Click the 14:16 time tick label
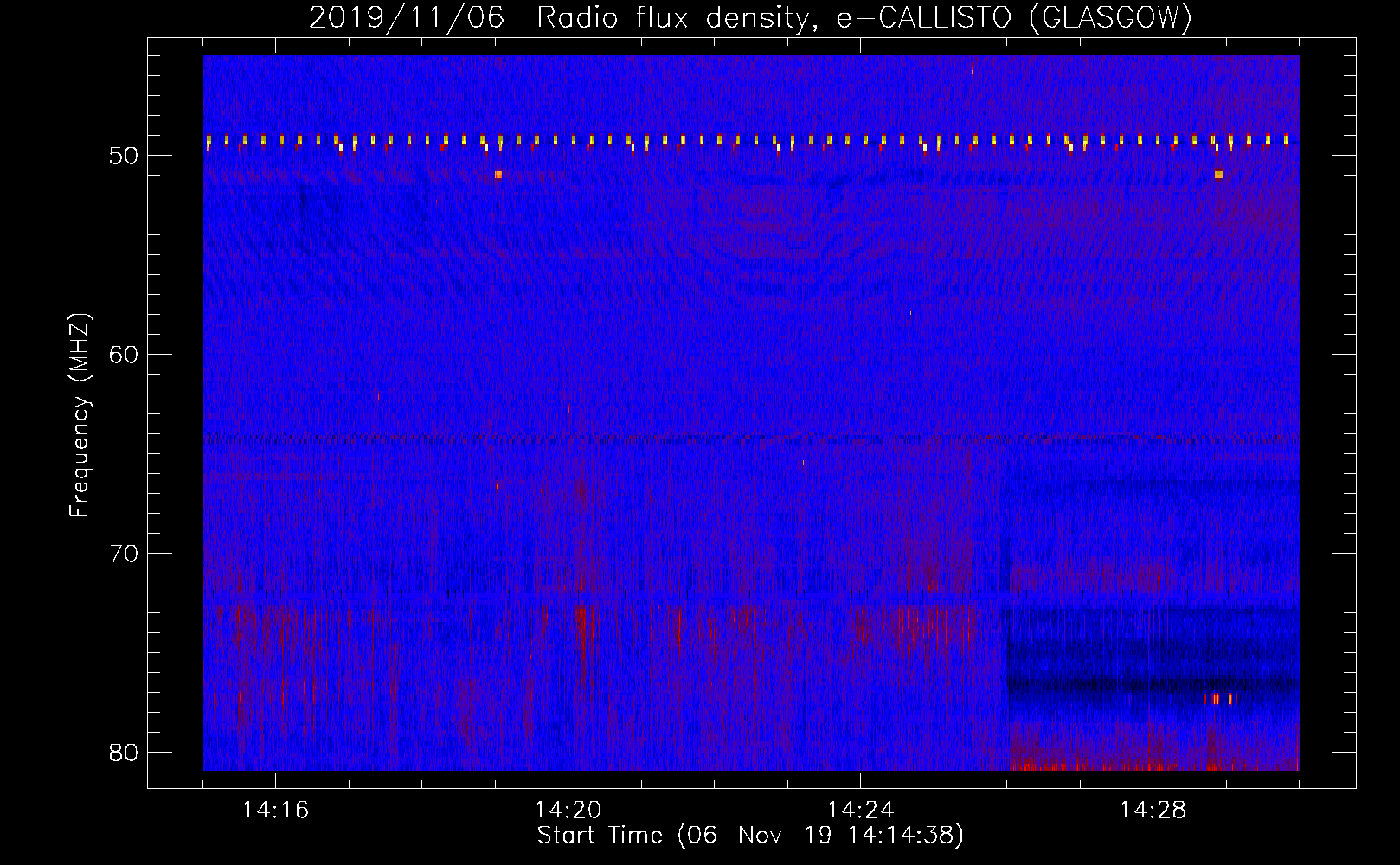Screen dimensions: 1400x865 [x=275, y=811]
